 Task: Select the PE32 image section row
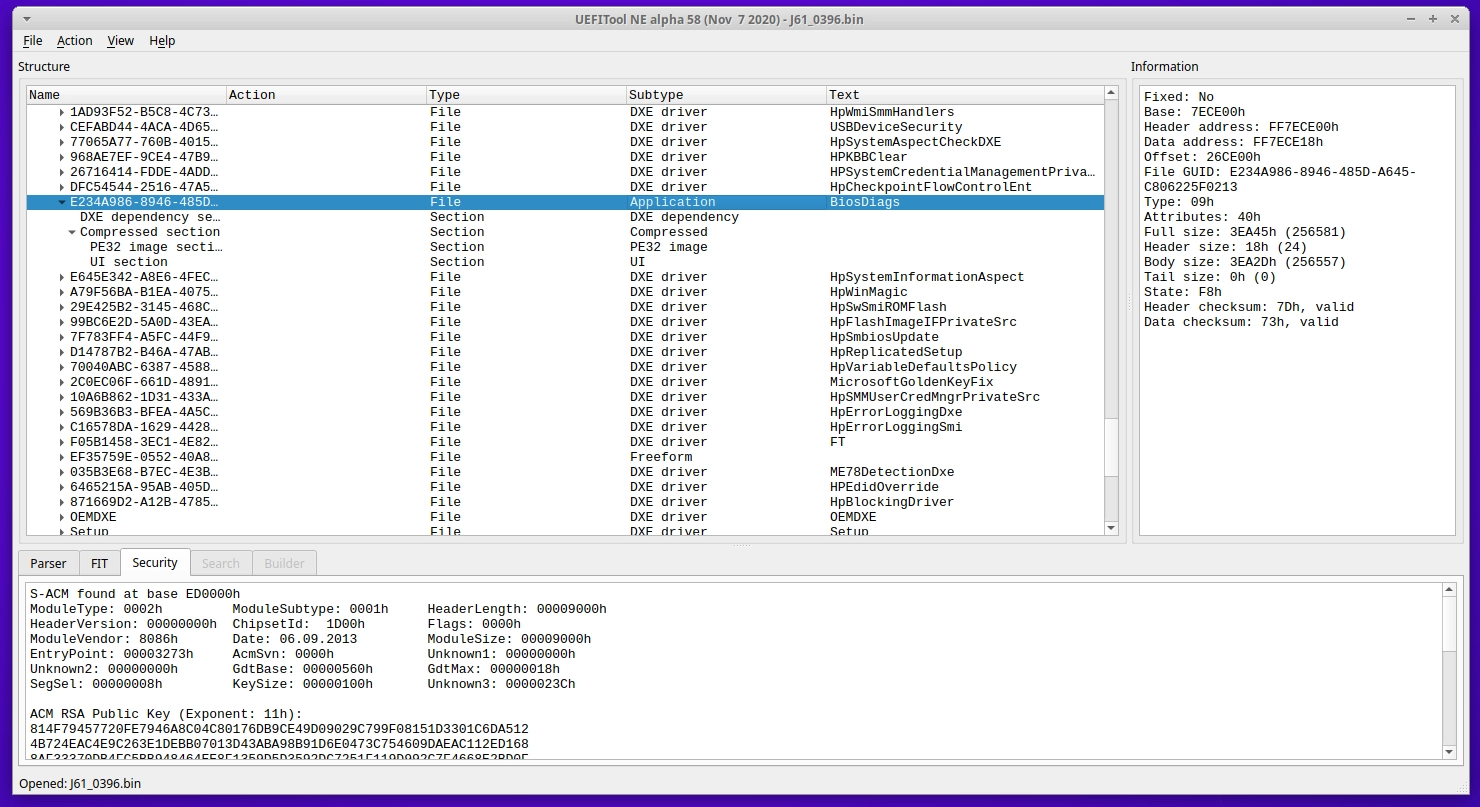click(565, 247)
